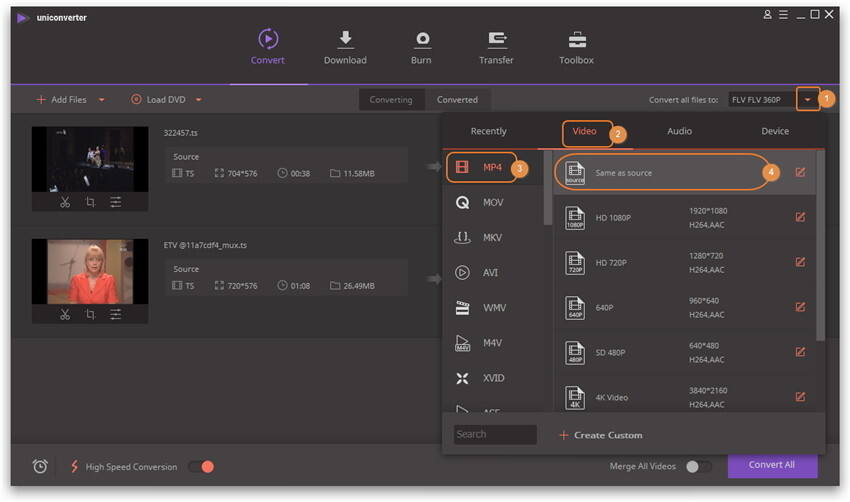The height and width of the screenshot is (502, 850).
Task: Click the High Speed Conversion lightning icon
Action: tap(74, 466)
